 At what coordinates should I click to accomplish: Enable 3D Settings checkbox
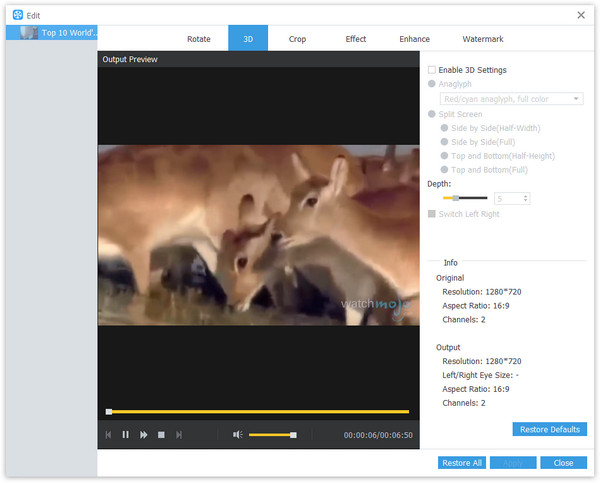432,70
